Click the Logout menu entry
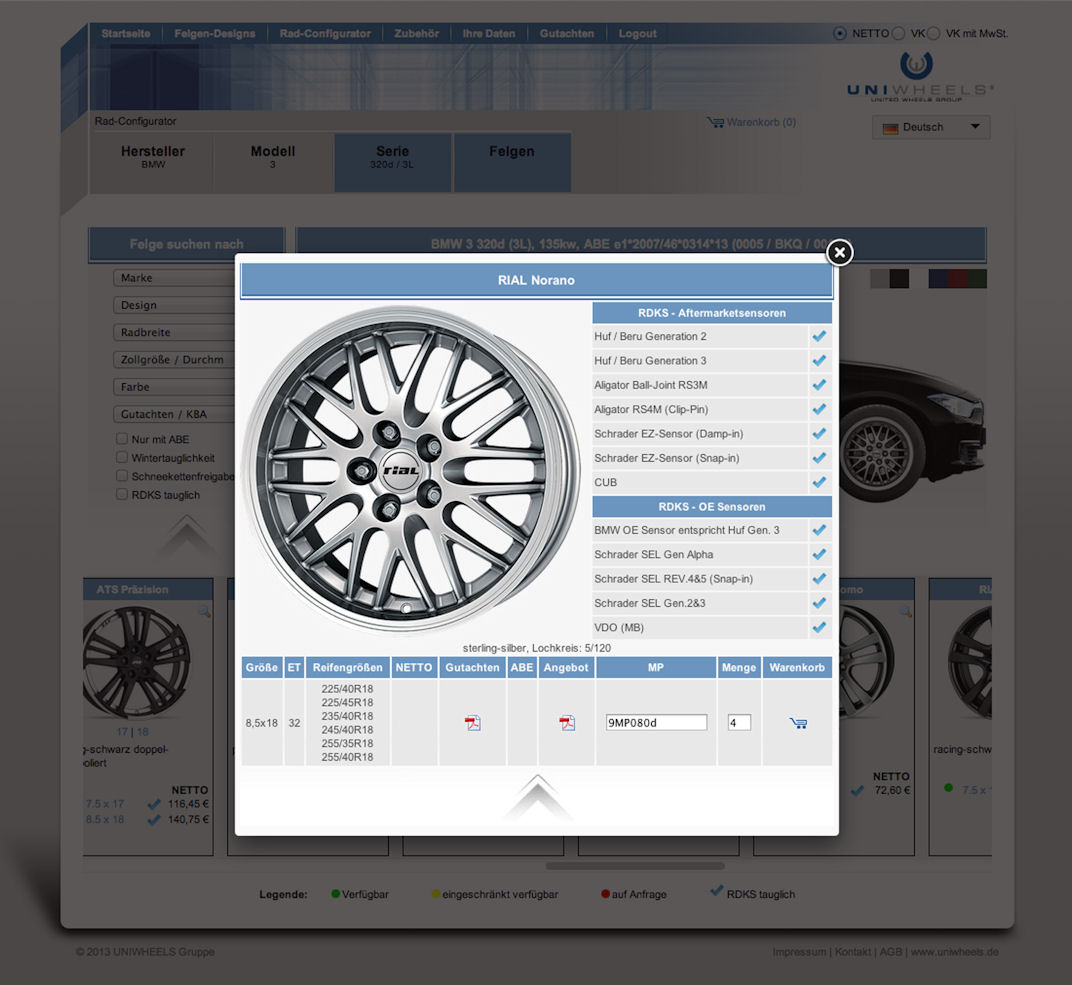Viewport: 1072px width, 985px height. pos(637,32)
